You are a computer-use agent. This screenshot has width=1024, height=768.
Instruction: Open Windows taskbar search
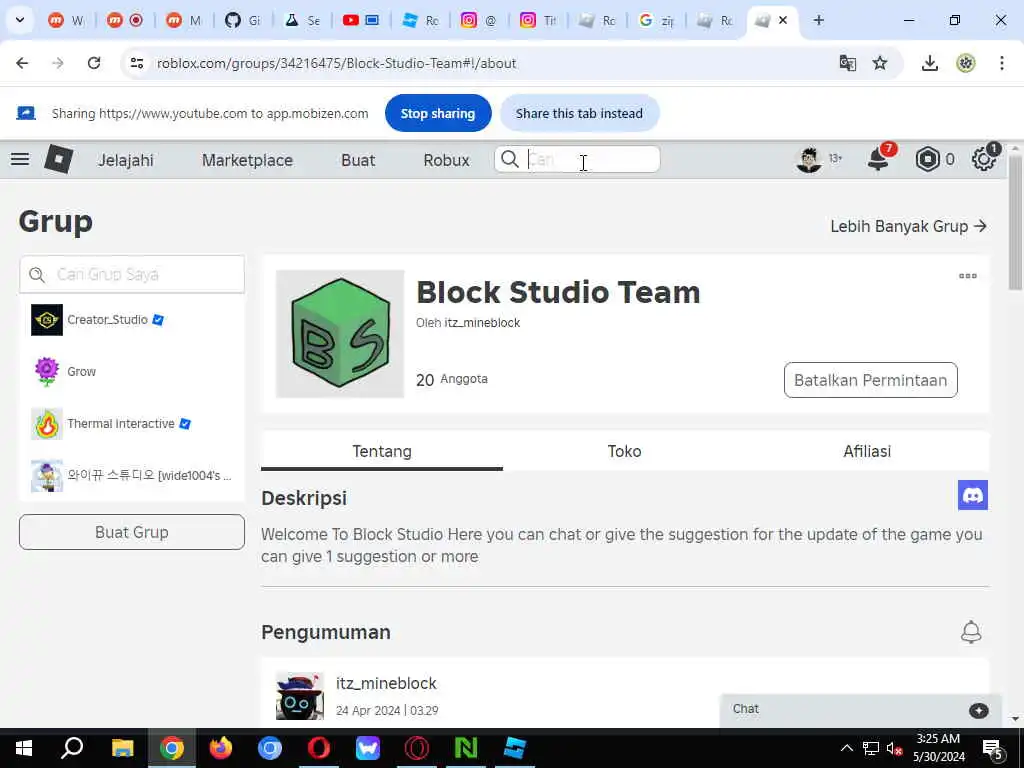point(72,748)
